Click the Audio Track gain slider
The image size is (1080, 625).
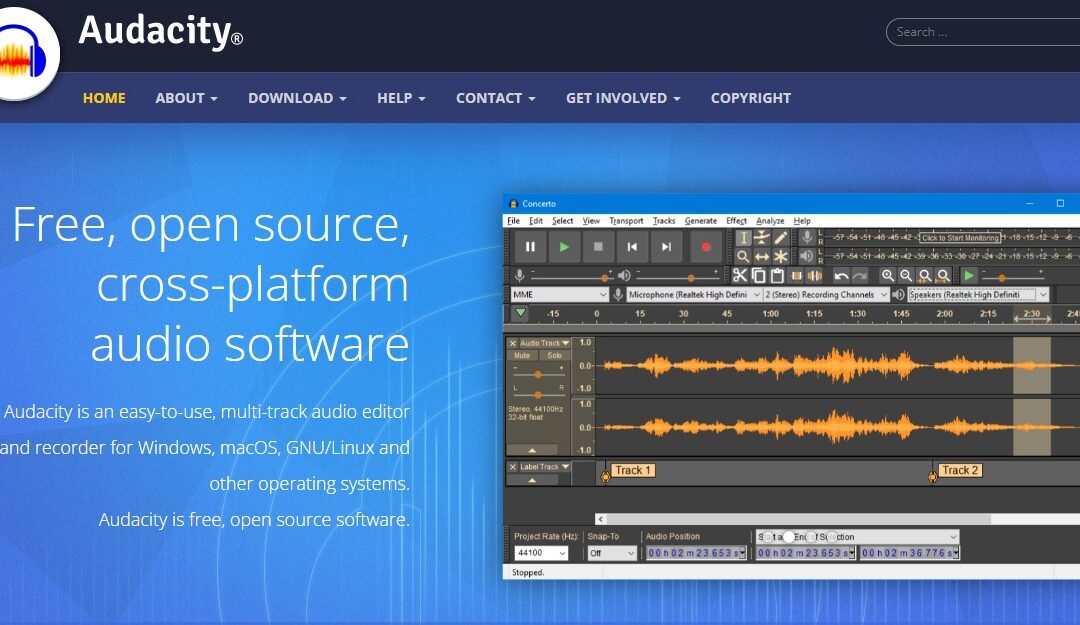[538, 375]
